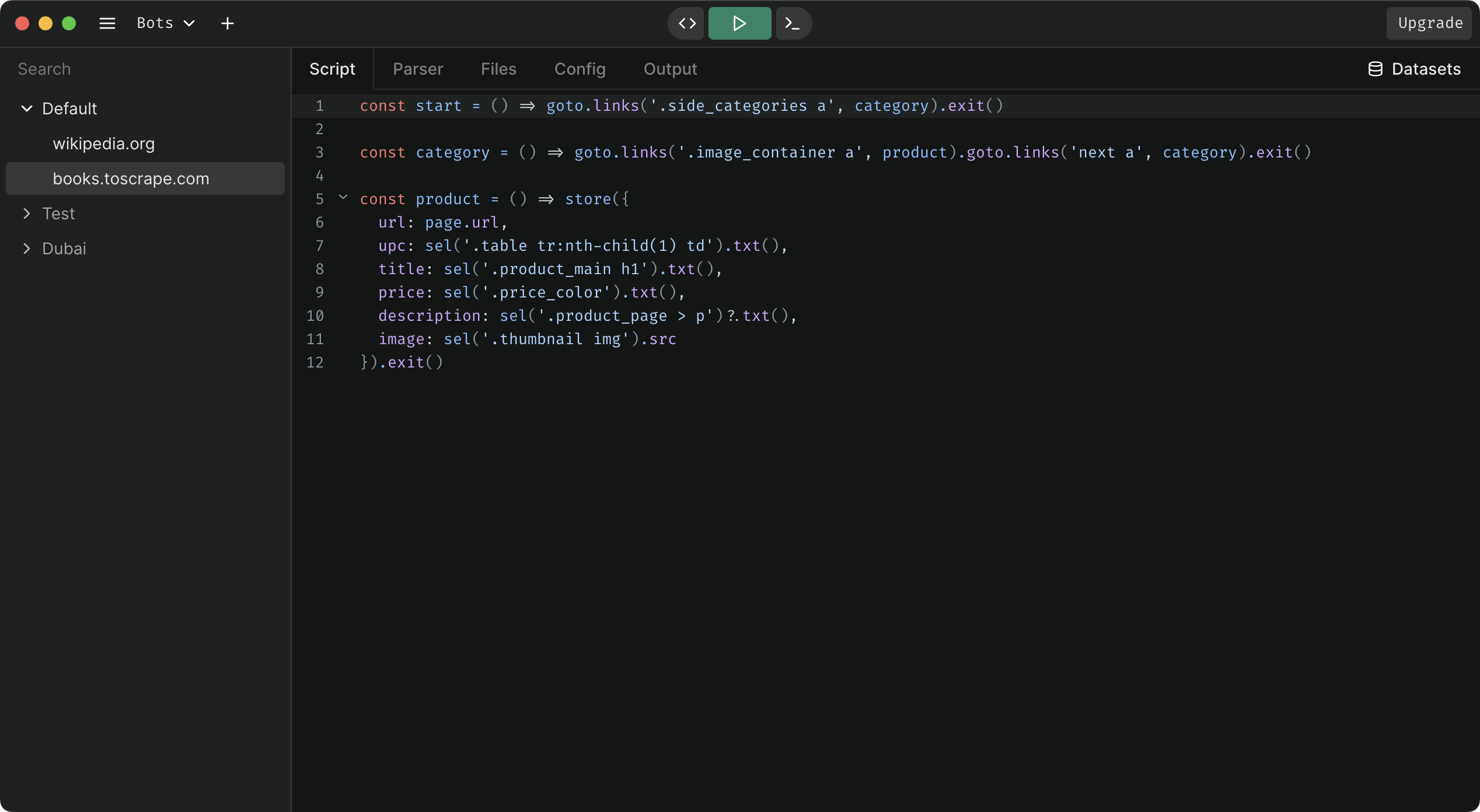Click the Upgrade button
1480x812 pixels.
(x=1430, y=23)
